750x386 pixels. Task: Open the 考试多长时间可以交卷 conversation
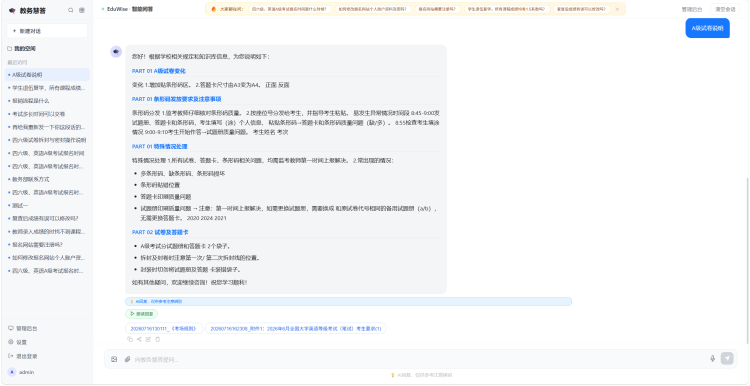click(47, 114)
